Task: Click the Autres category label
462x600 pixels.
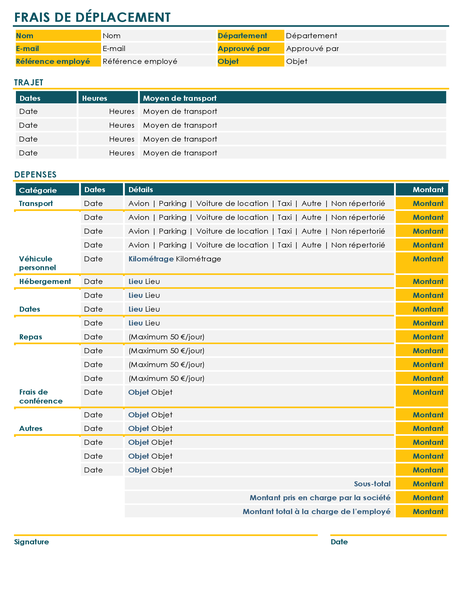Action: point(31,429)
